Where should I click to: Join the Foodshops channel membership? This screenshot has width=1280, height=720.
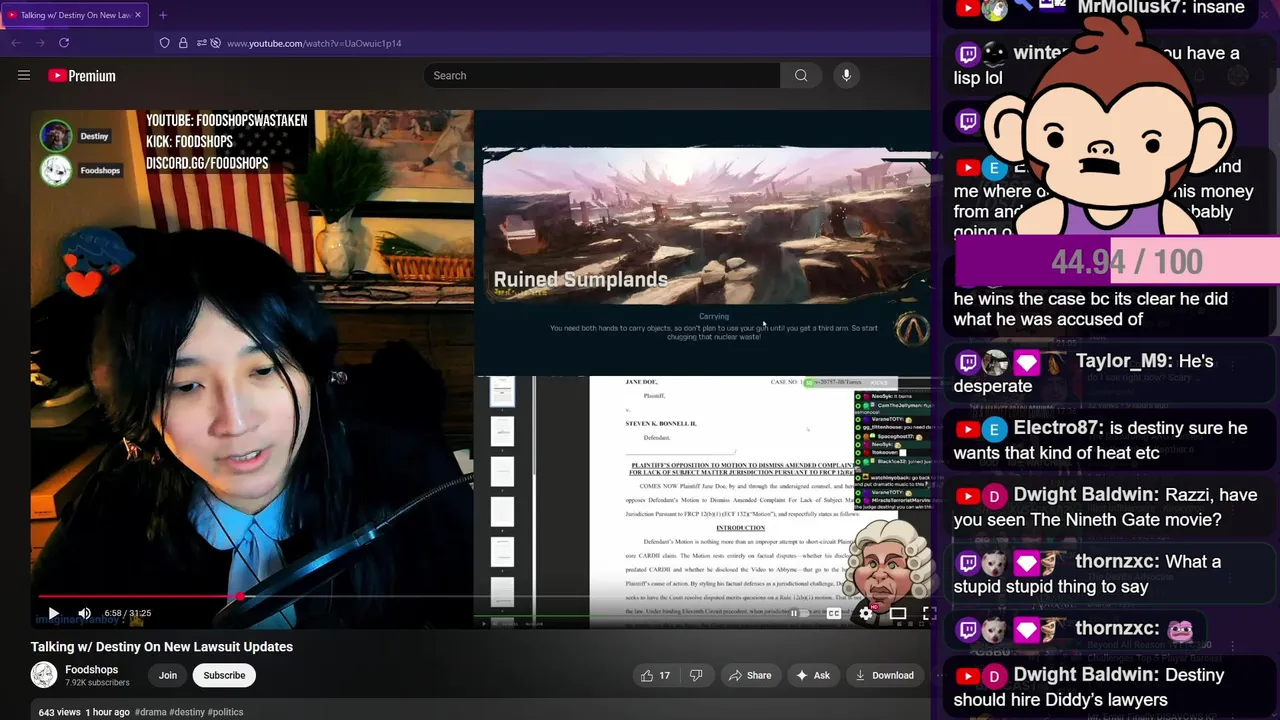point(168,675)
